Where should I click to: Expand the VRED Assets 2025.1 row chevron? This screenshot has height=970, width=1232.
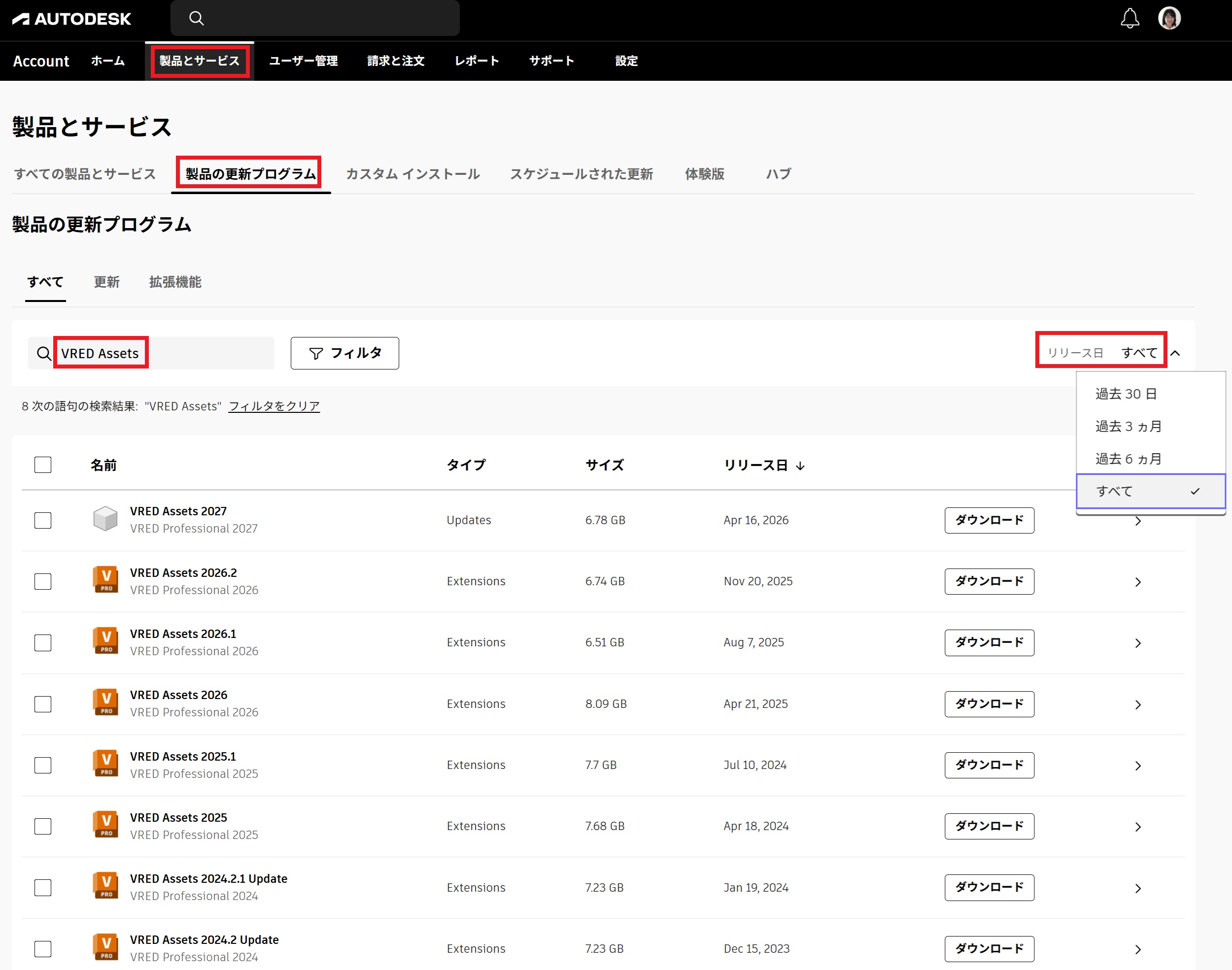point(1138,766)
